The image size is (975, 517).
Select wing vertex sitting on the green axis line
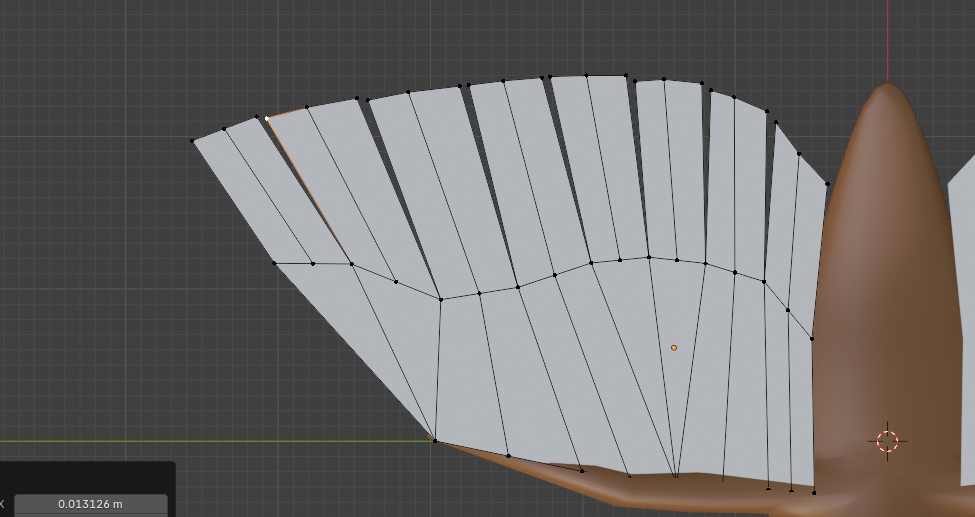[x=434, y=439]
